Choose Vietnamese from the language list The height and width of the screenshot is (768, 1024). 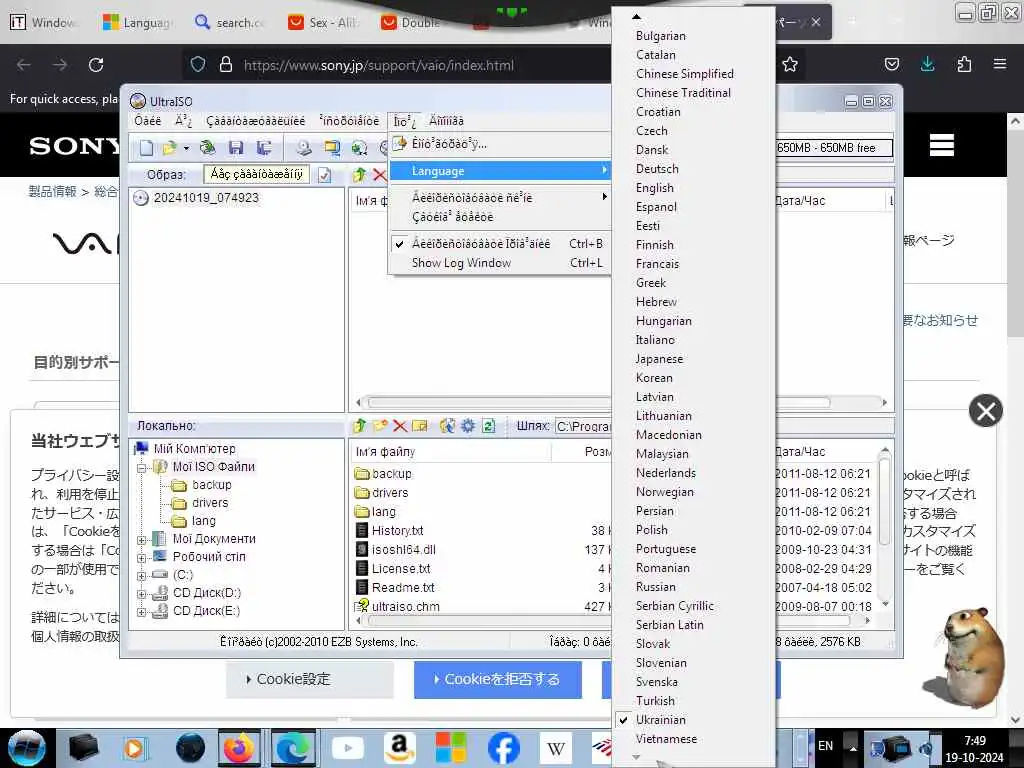click(666, 739)
